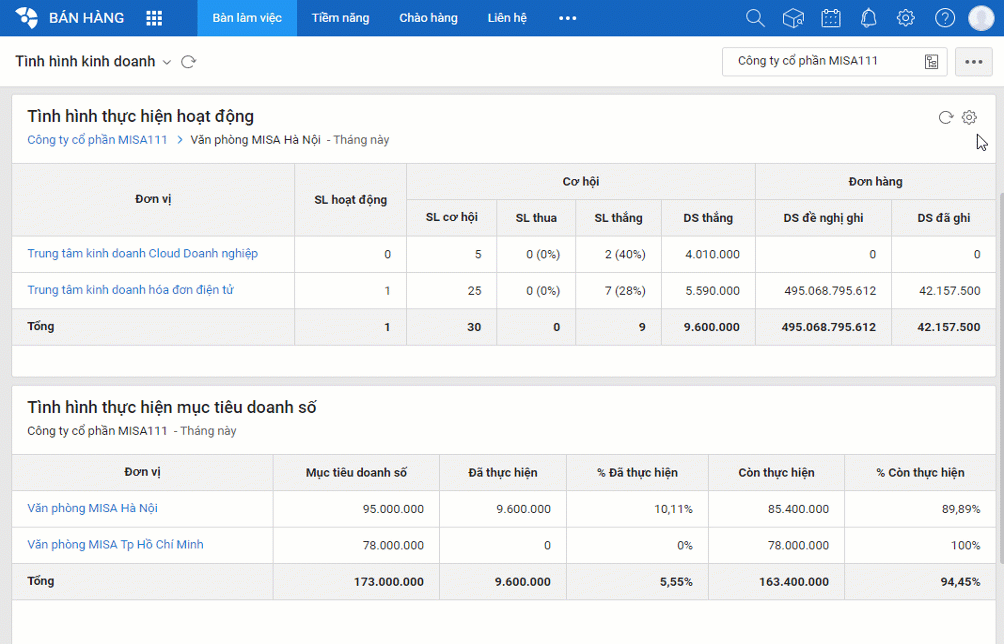Open the app grid launcher
The height and width of the screenshot is (644, 1004).
154,18
